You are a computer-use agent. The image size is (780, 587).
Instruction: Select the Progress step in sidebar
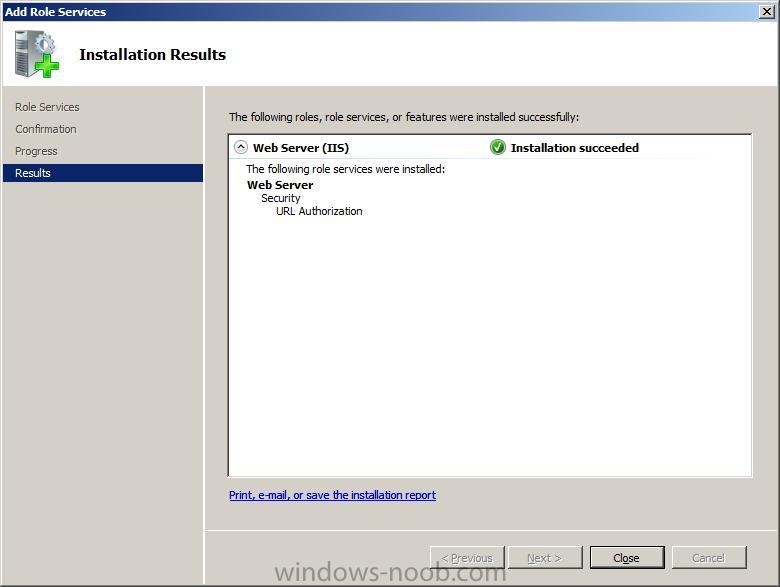click(x=36, y=151)
